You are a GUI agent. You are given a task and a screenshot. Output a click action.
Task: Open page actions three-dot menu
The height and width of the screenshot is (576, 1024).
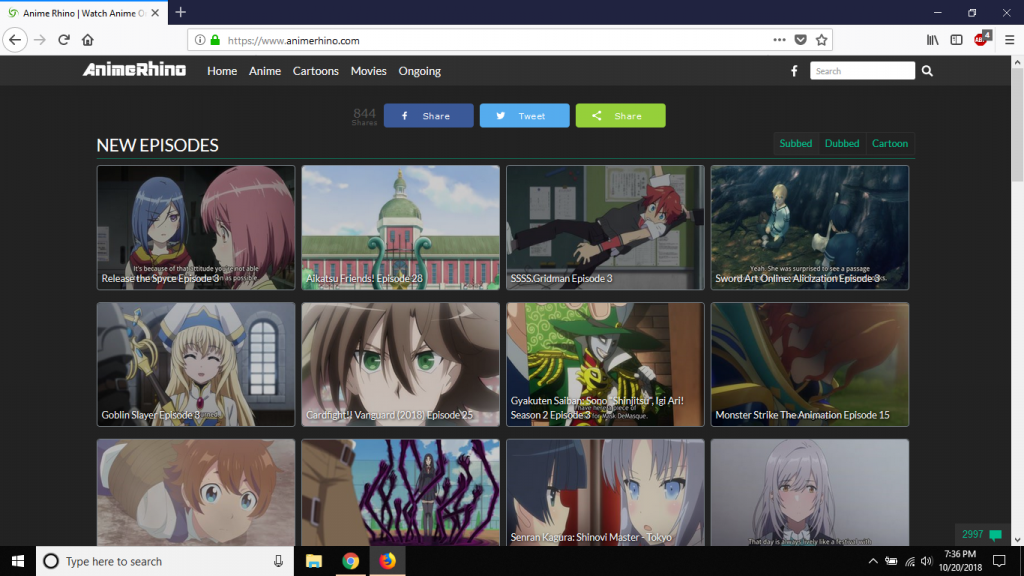coord(779,40)
